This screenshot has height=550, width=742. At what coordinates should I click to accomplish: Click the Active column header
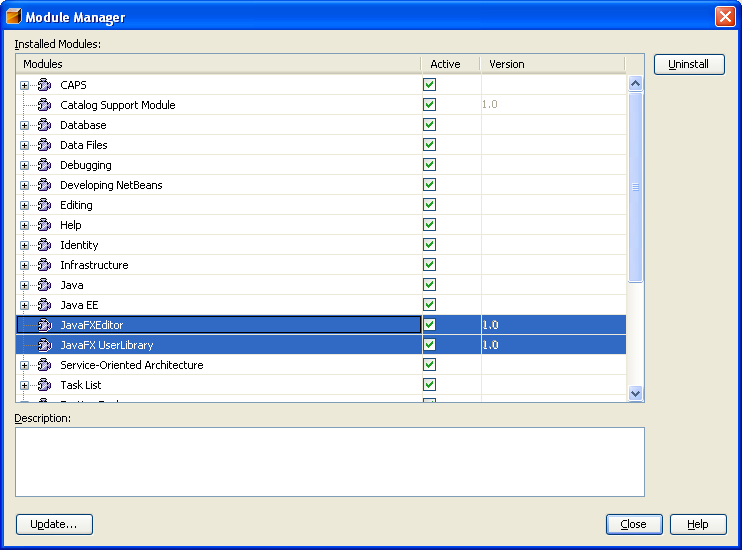tap(450, 64)
